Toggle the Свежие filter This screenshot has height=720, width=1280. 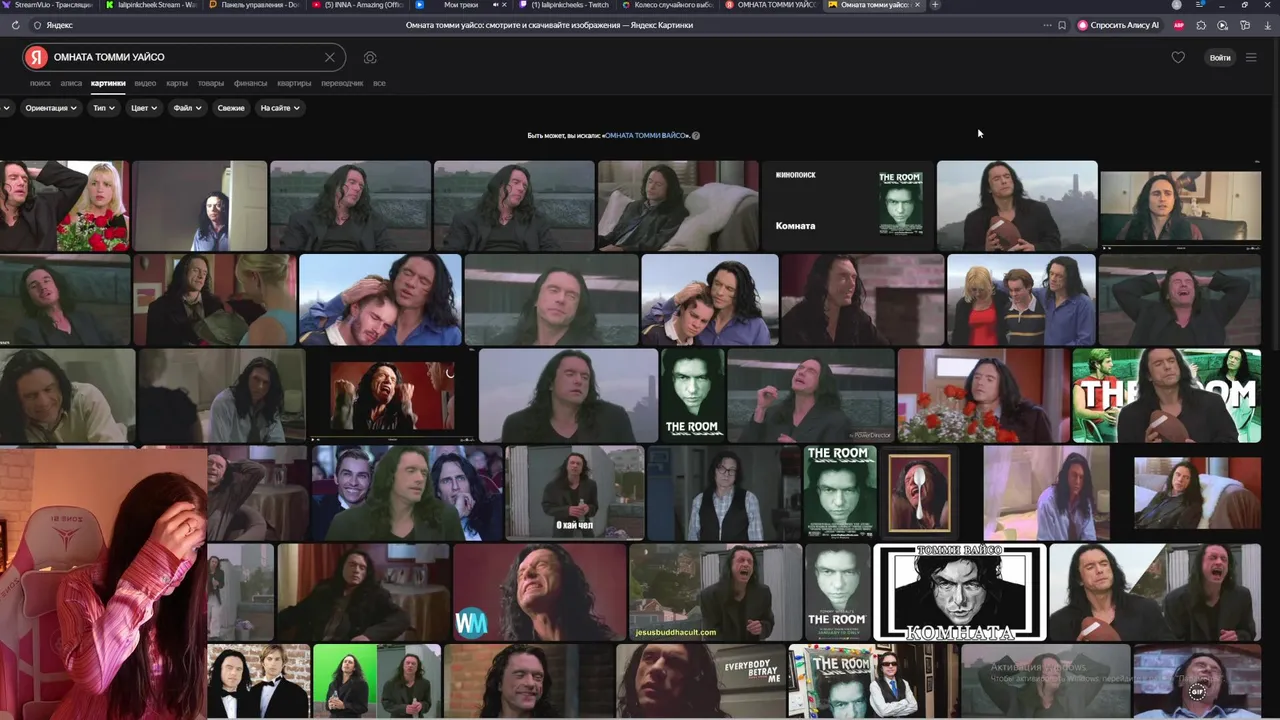coord(231,108)
